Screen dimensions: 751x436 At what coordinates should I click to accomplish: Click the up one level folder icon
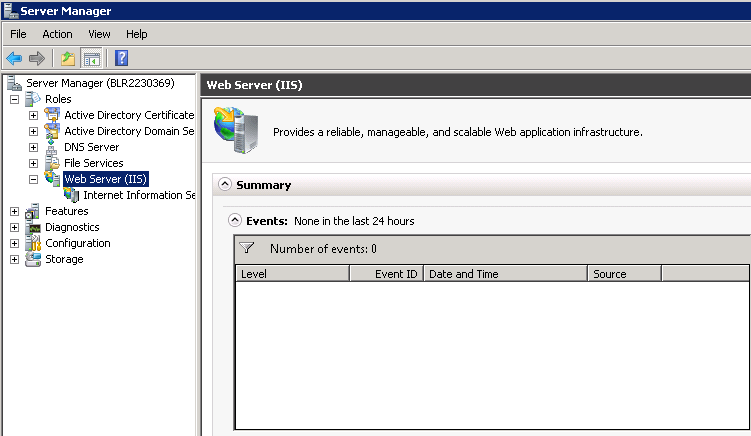point(68,58)
